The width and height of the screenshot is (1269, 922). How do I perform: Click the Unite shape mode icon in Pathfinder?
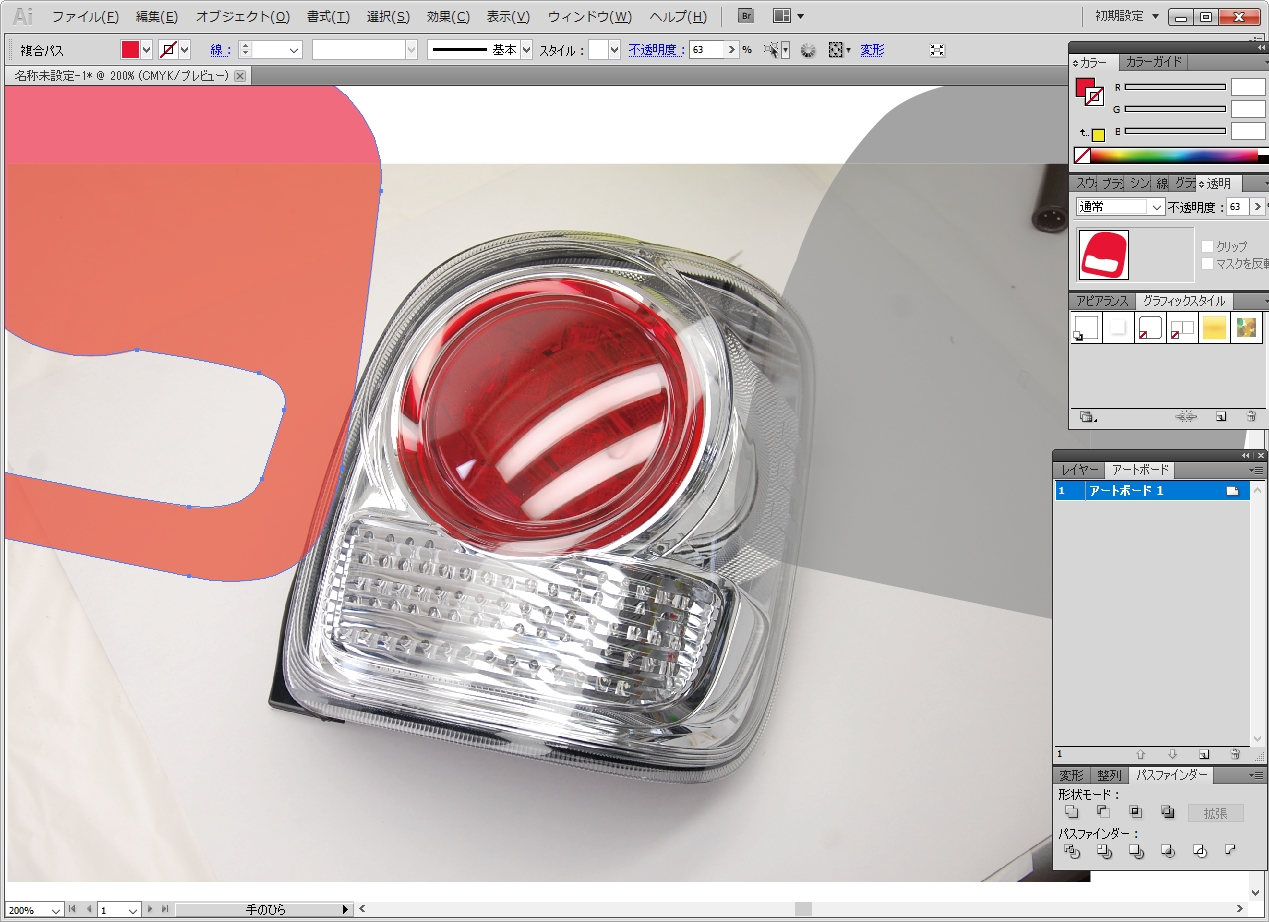pyautogui.click(x=1071, y=812)
